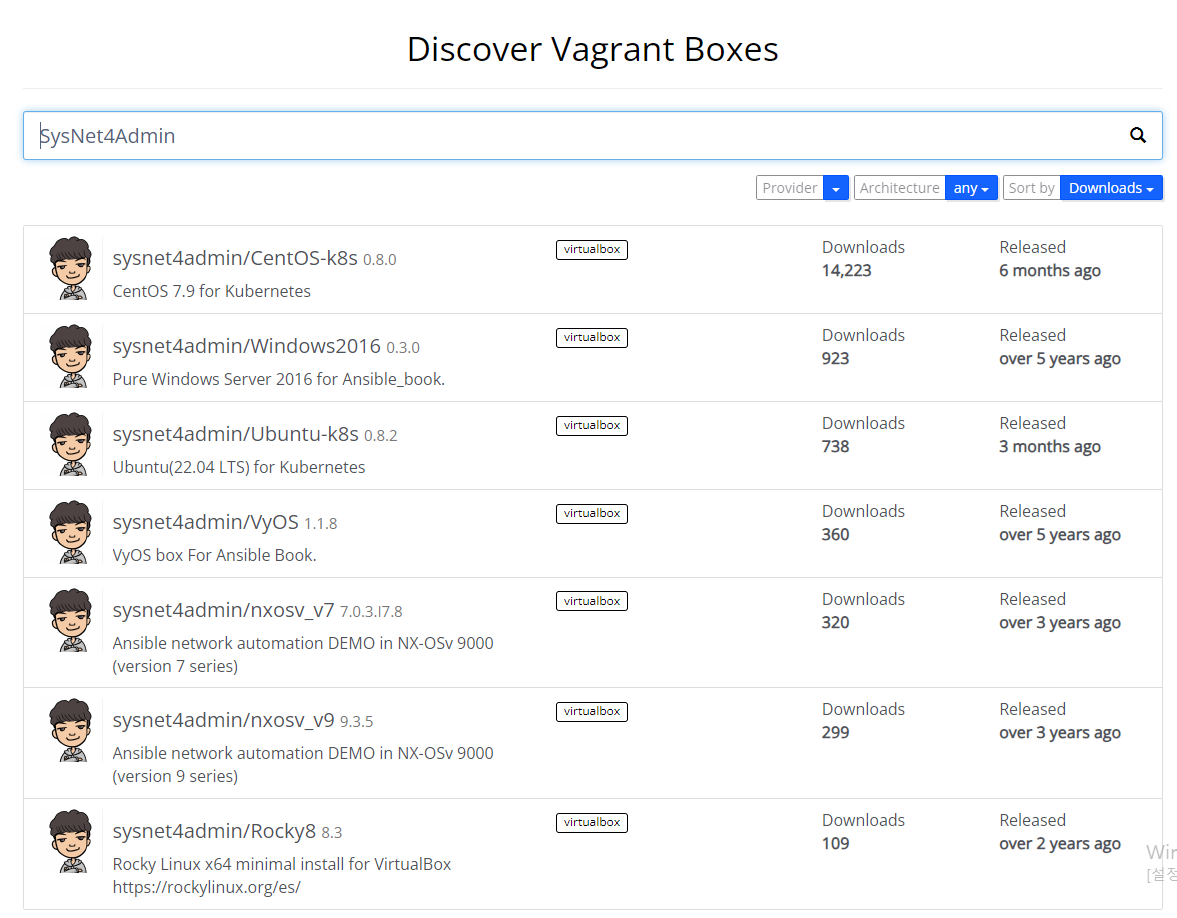Click '3 months ago' release date

pos(1049,447)
